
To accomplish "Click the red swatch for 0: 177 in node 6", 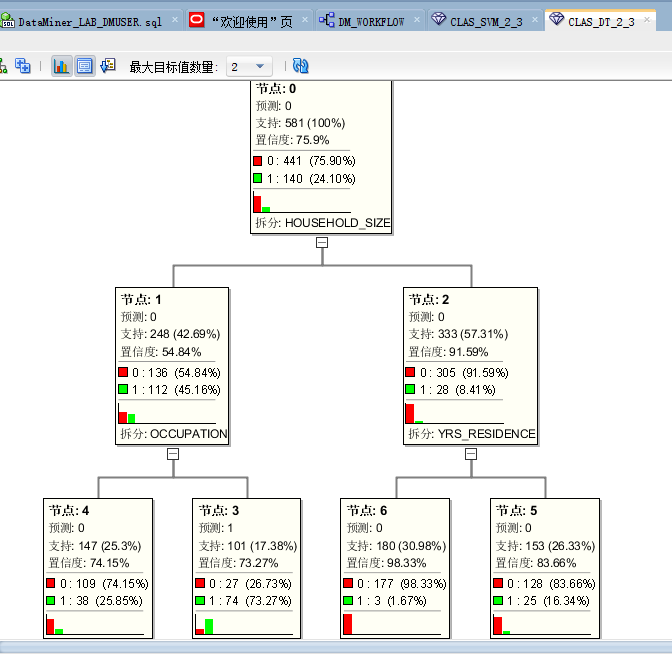I will click(x=348, y=583).
